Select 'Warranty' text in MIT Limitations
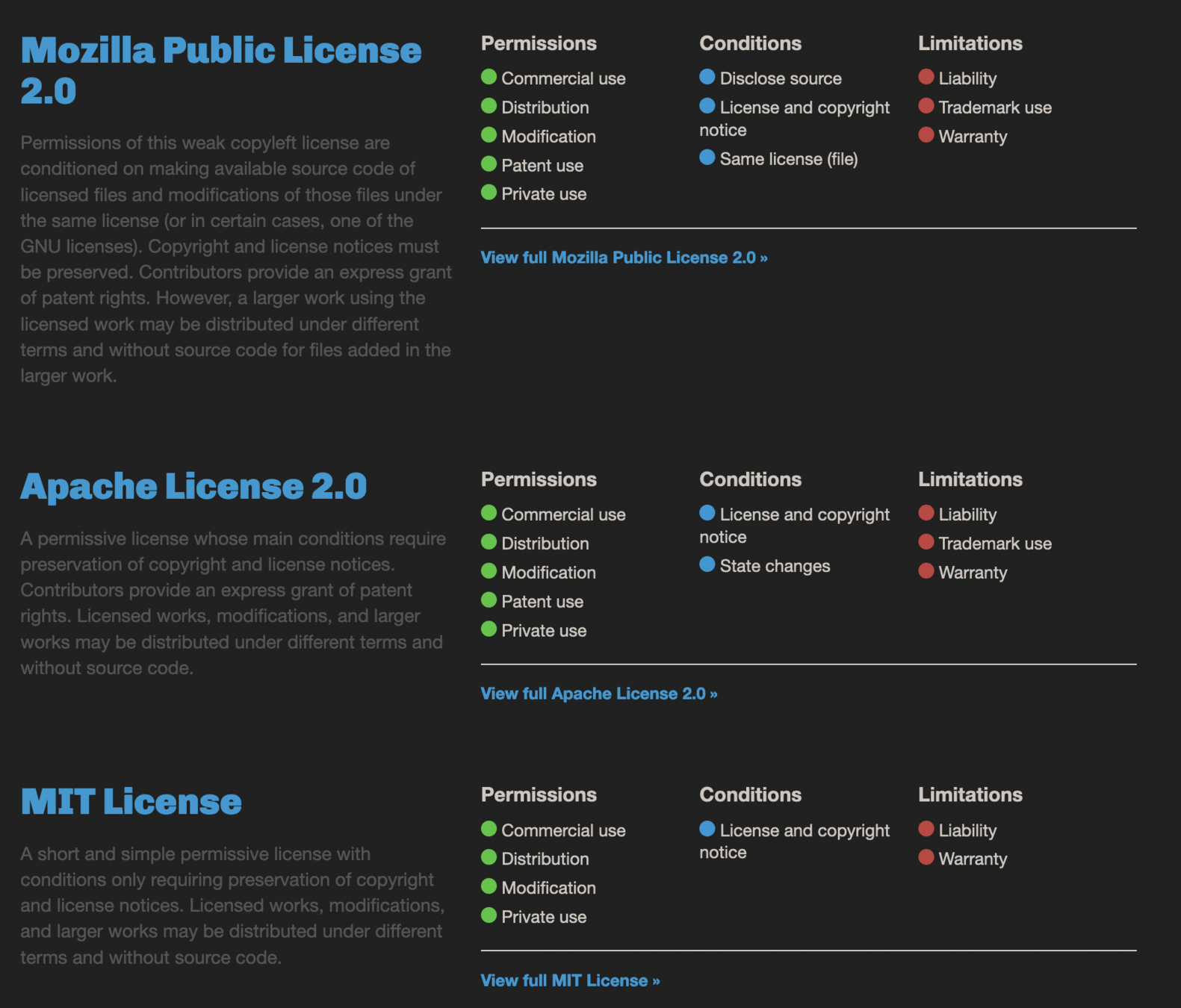 pos(973,859)
